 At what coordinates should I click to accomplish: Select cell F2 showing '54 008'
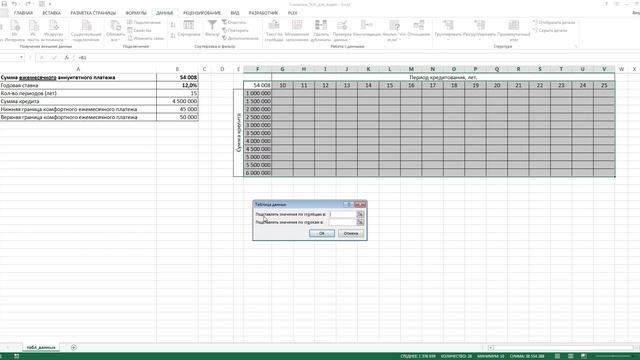[258, 85]
